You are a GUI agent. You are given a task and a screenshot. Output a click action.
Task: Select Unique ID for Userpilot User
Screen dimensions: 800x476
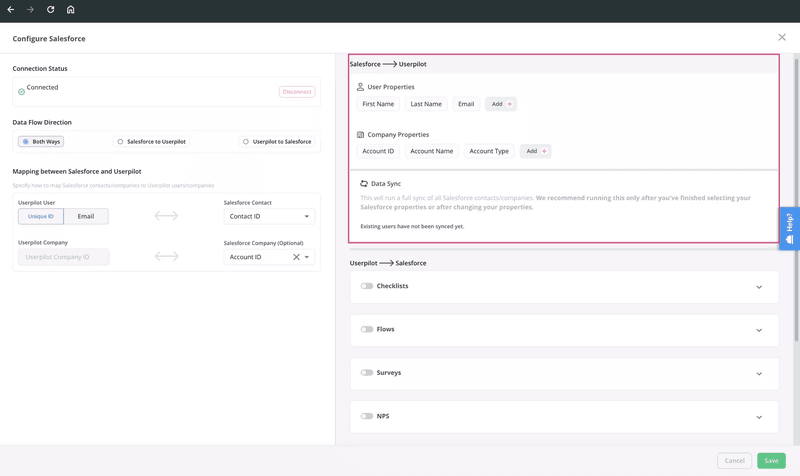pyautogui.click(x=41, y=216)
